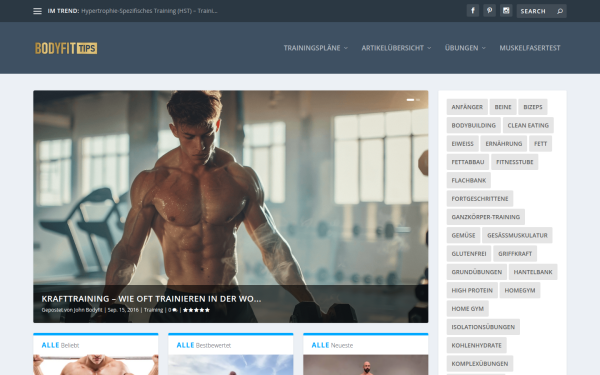Screen dimensions: 600x375
Task: Expand the Übungen menu
Action: point(465,48)
